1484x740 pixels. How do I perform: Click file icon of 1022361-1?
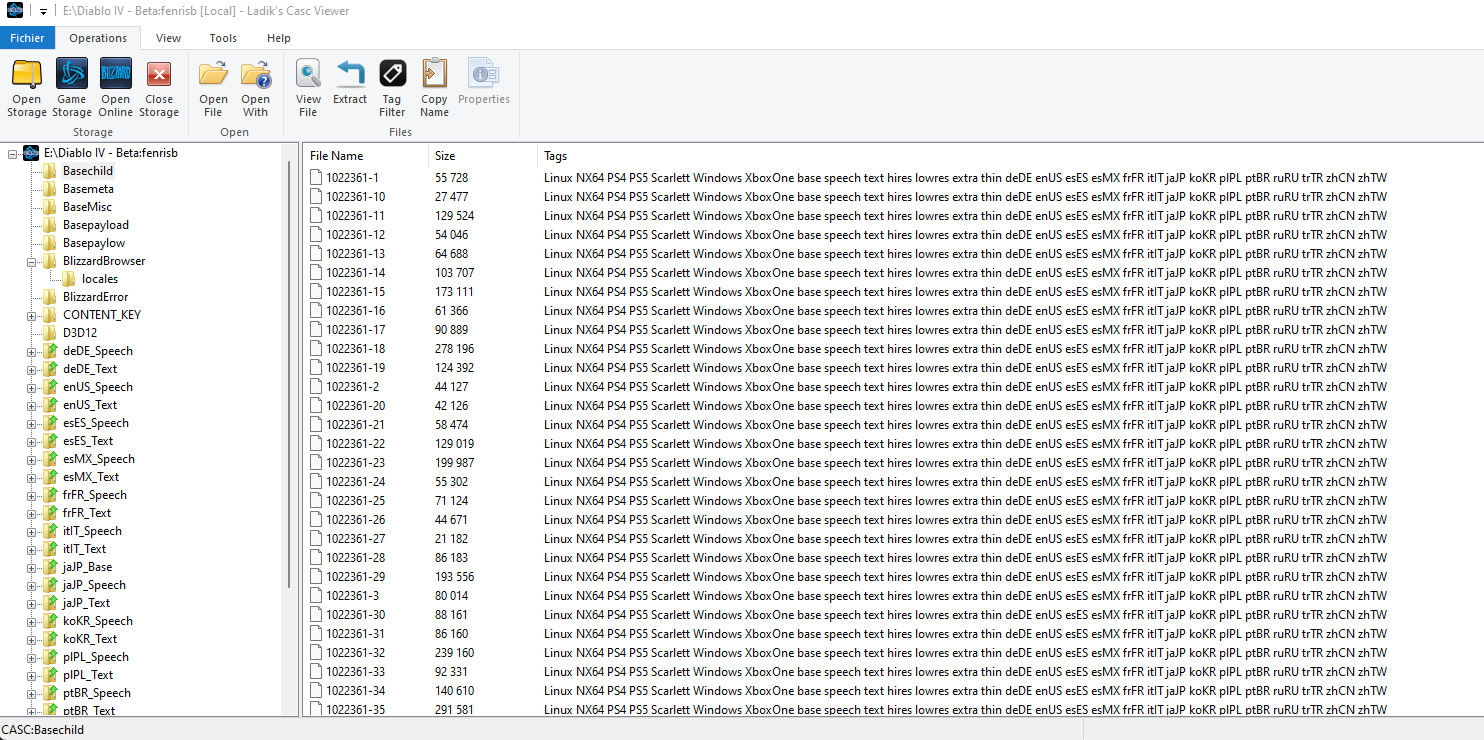pyautogui.click(x=316, y=177)
